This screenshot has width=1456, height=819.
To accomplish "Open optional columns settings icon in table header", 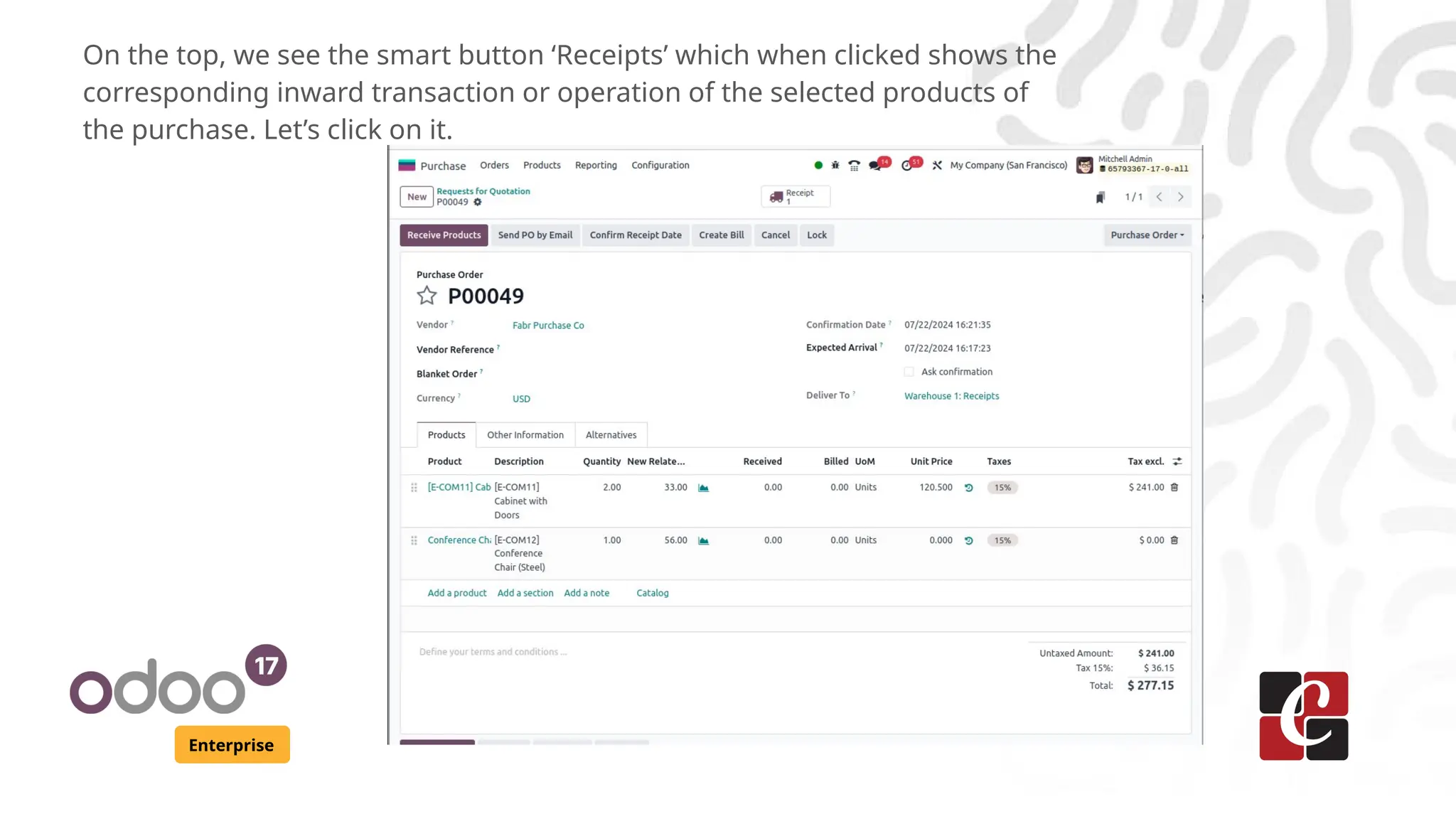I will tap(1177, 461).
